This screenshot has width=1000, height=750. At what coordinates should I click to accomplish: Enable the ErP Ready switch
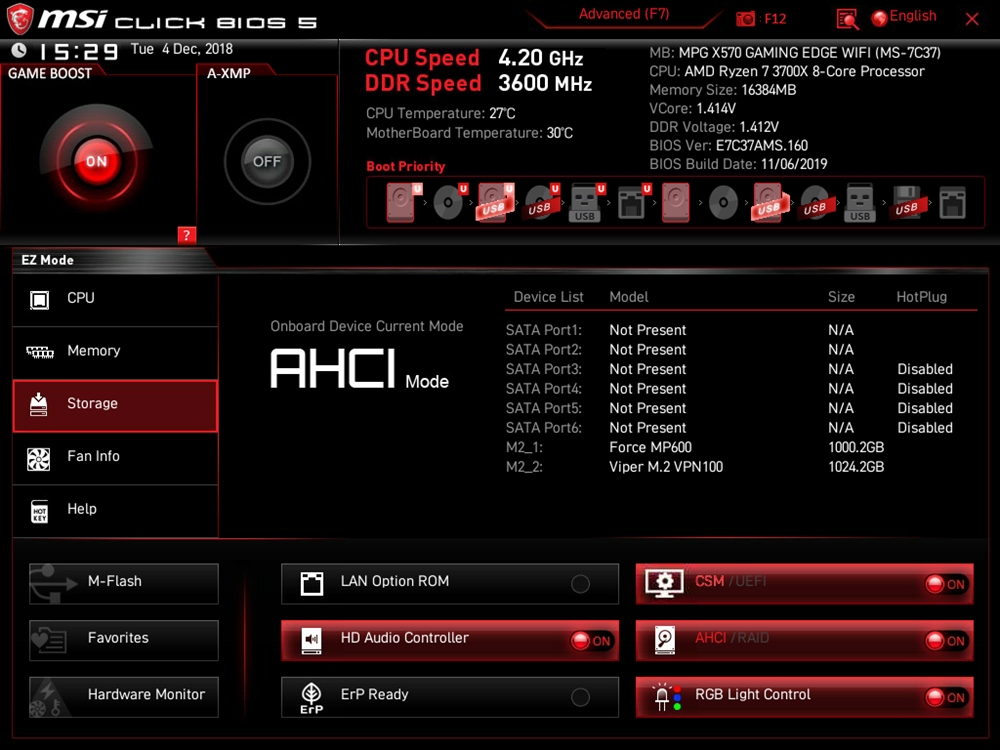pos(580,697)
